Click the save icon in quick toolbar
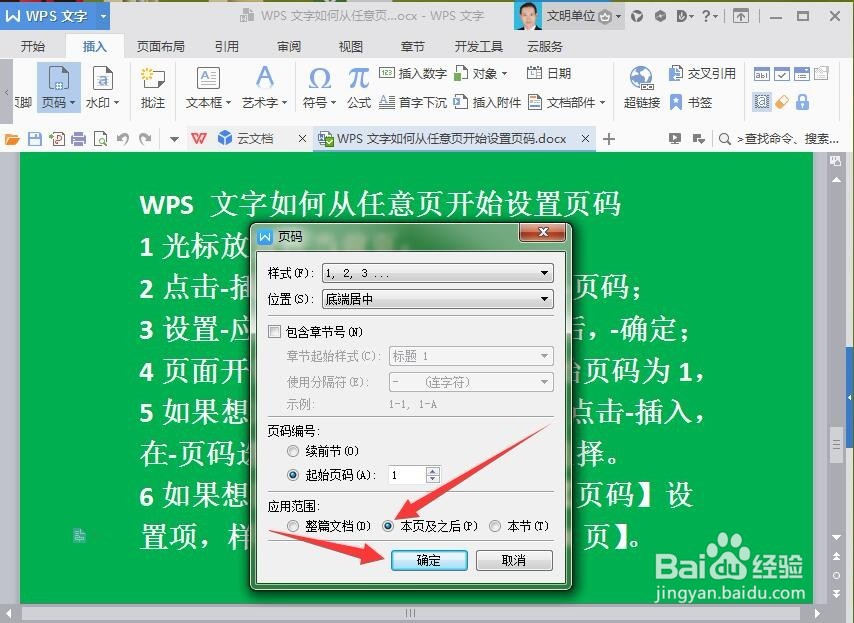854x623 pixels. [x=35, y=139]
